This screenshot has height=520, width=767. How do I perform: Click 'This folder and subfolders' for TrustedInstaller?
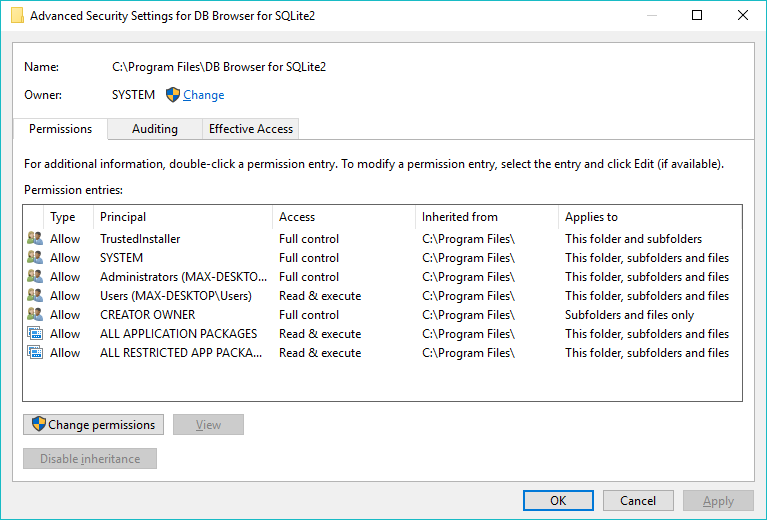pyautogui.click(x=633, y=239)
